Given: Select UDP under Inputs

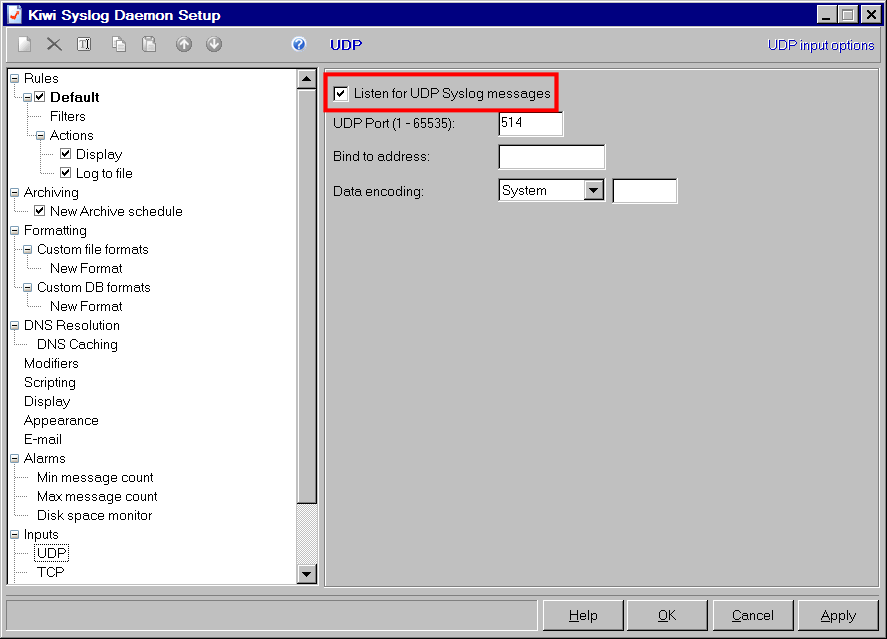Looking at the screenshot, I should (51, 553).
